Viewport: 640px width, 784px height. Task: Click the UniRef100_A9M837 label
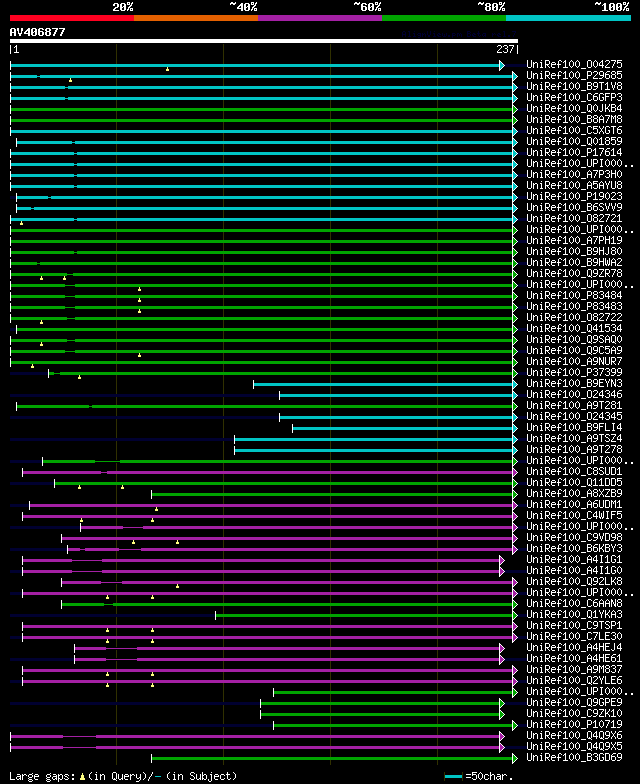574,670
